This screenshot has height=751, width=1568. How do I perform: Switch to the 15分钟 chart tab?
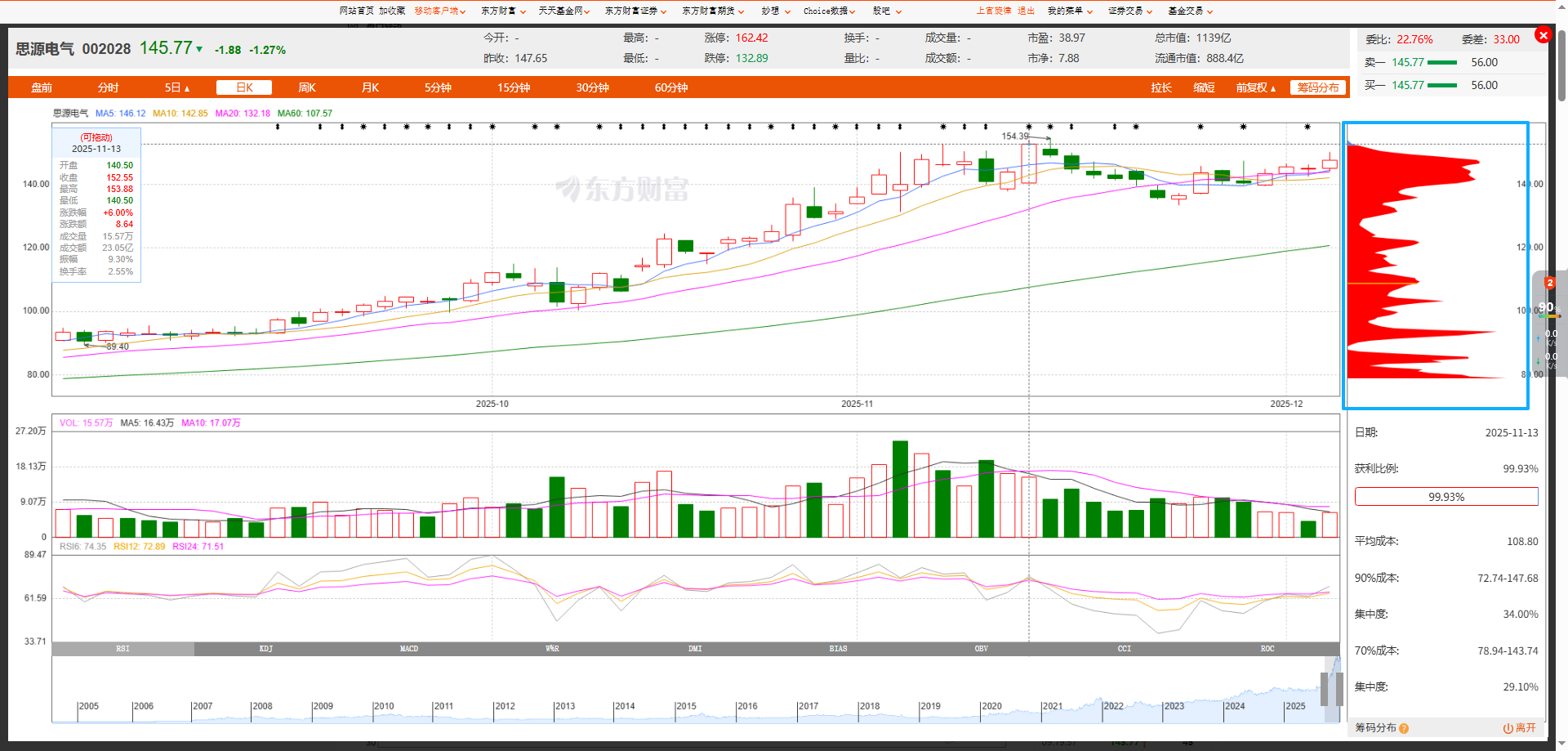[x=514, y=87]
